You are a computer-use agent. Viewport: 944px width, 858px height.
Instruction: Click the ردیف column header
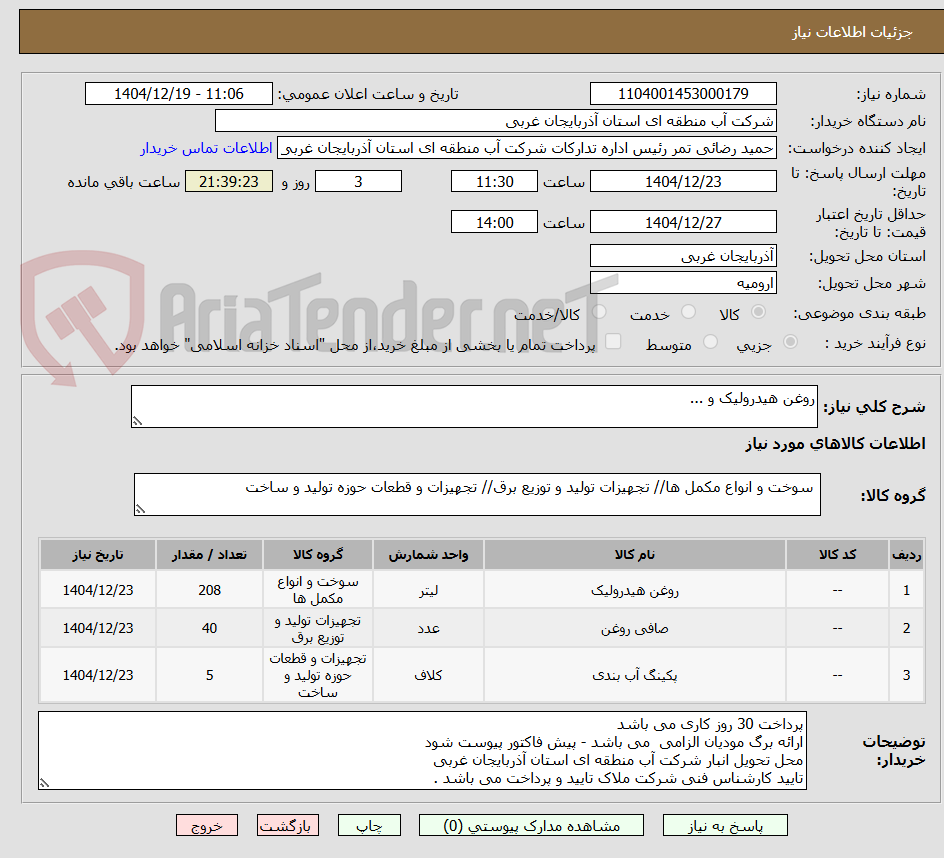(x=906, y=555)
